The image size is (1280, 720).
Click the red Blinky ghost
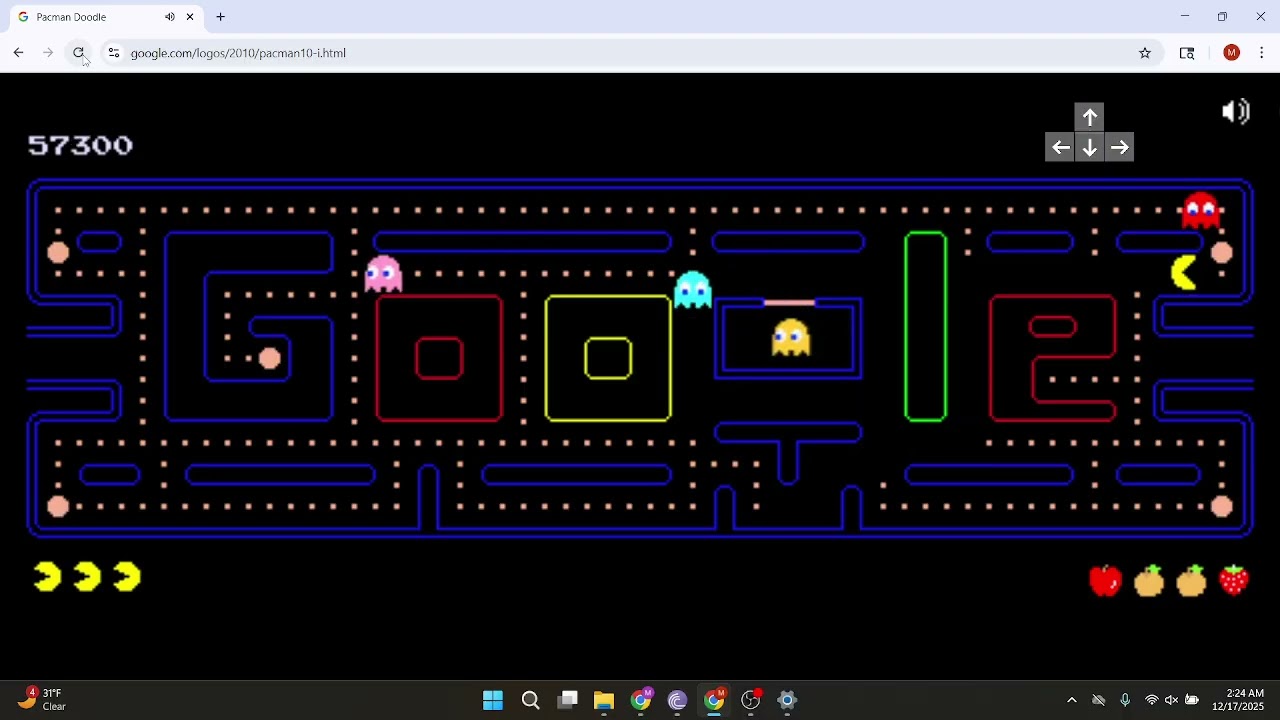(x=1201, y=210)
